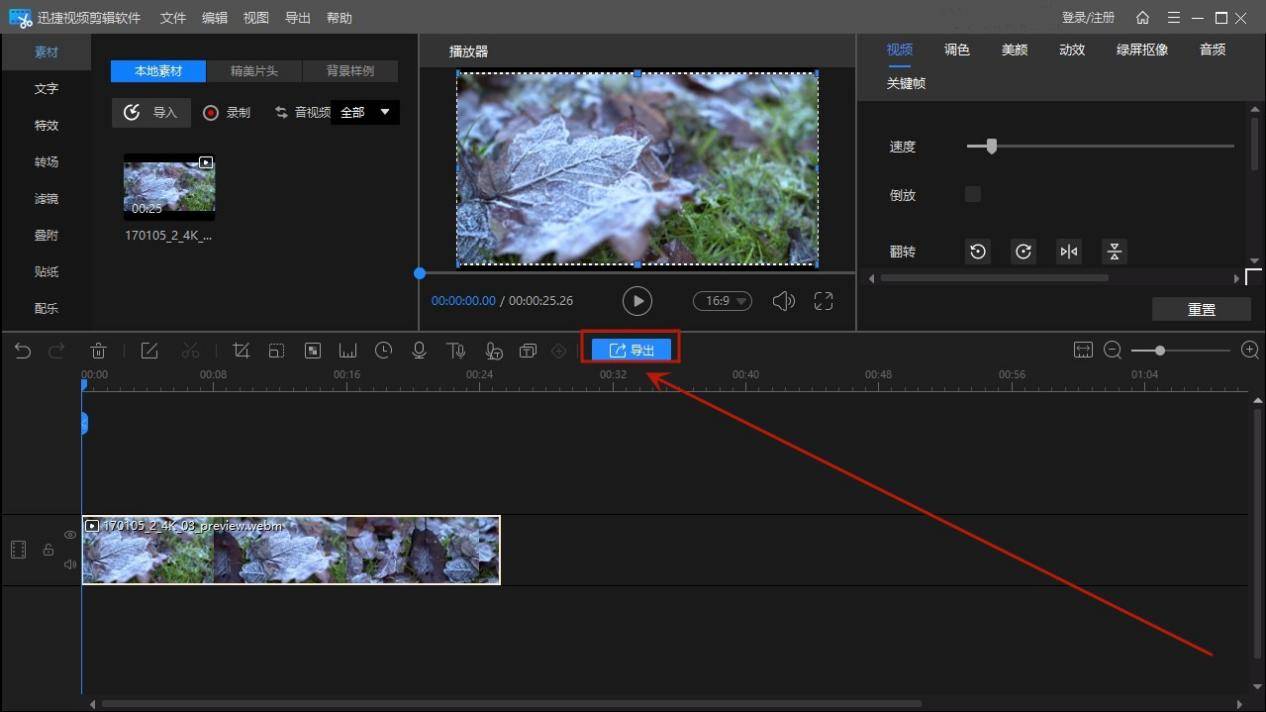
Task: Delete selected clip with the trash icon
Action: pos(98,350)
